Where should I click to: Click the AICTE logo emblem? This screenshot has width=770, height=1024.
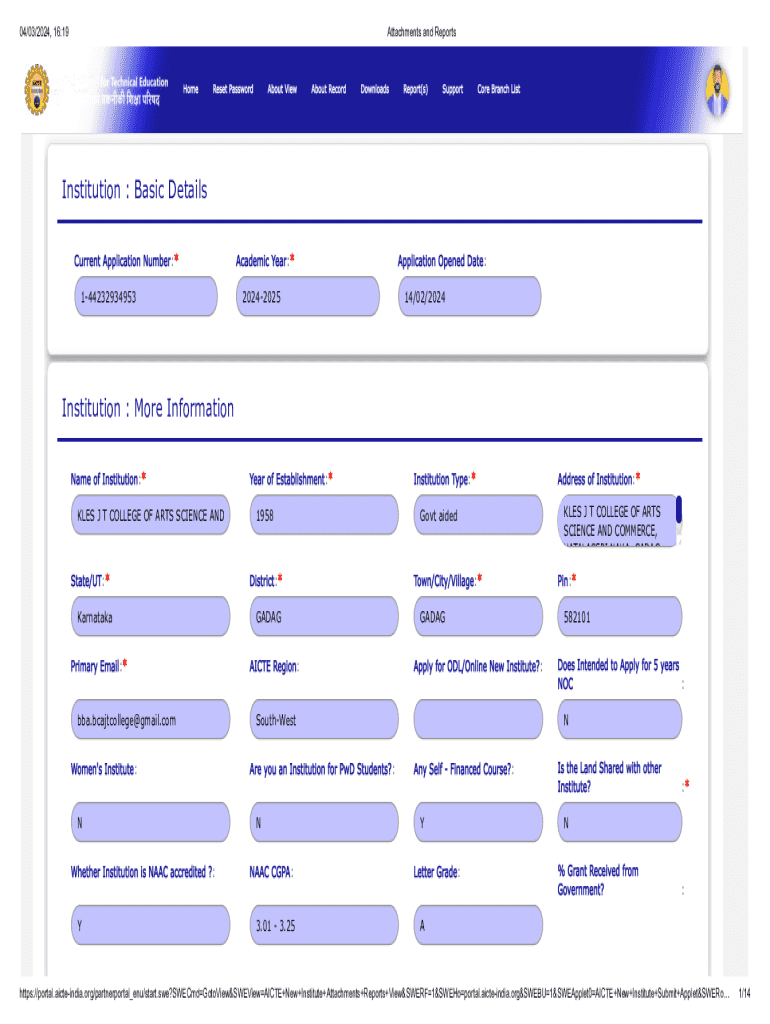(x=42, y=91)
